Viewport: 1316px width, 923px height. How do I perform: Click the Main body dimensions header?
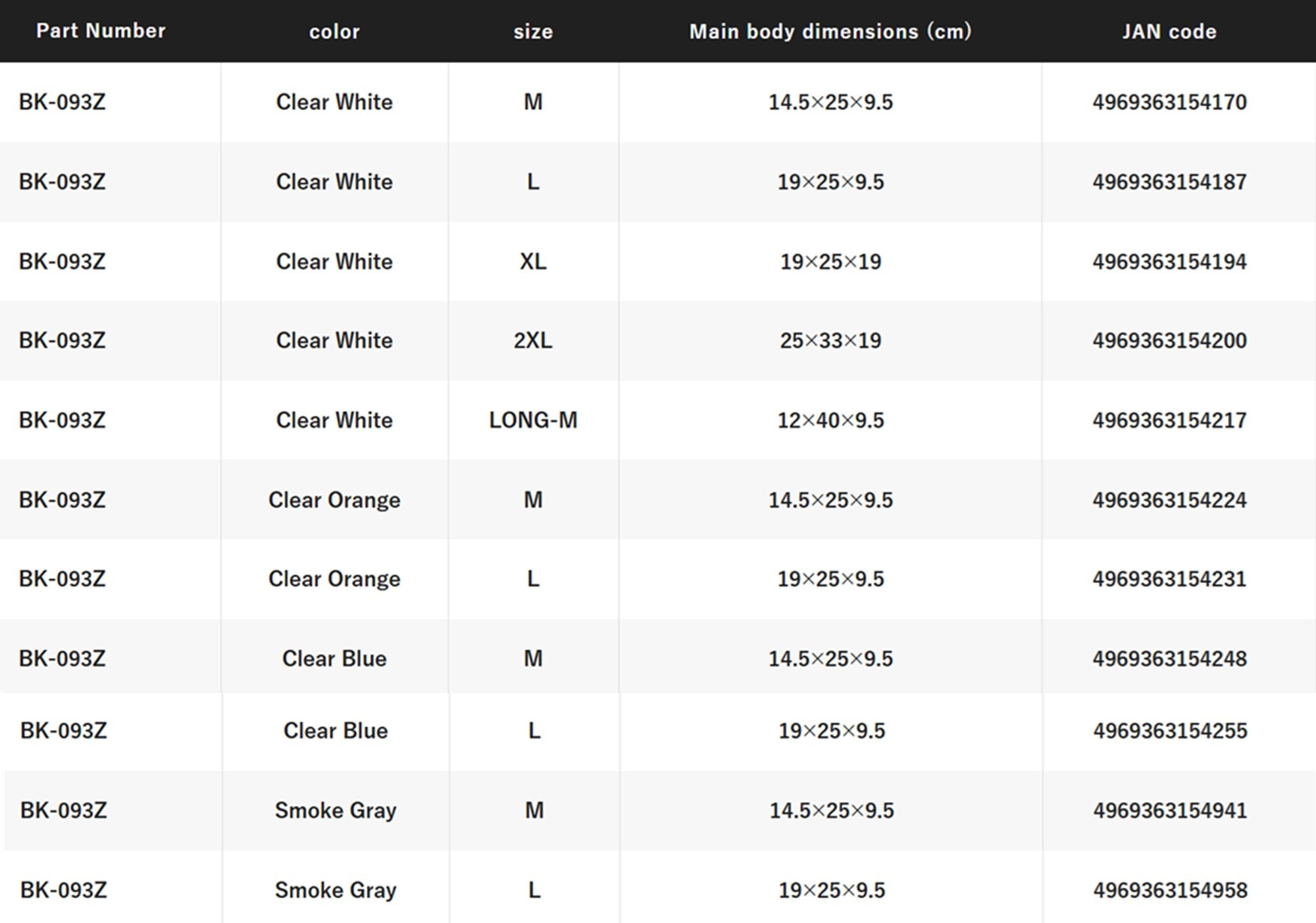(830, 32)
